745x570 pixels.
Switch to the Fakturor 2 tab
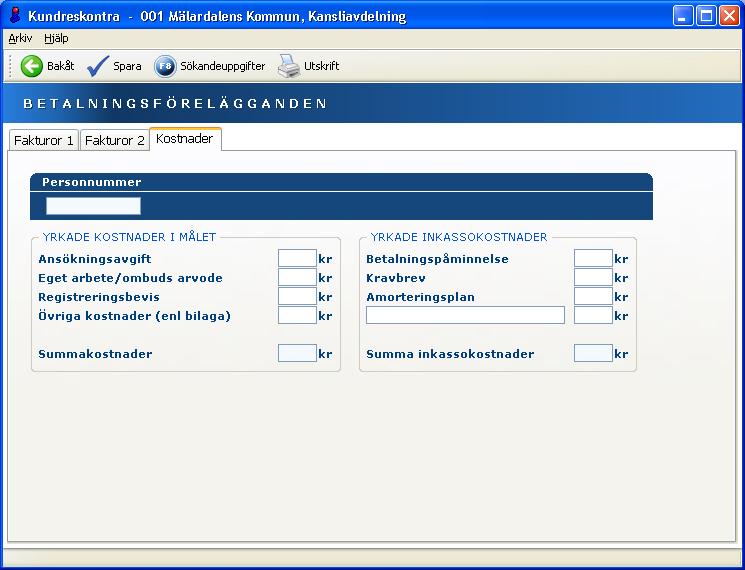click(x=115, y=140)
